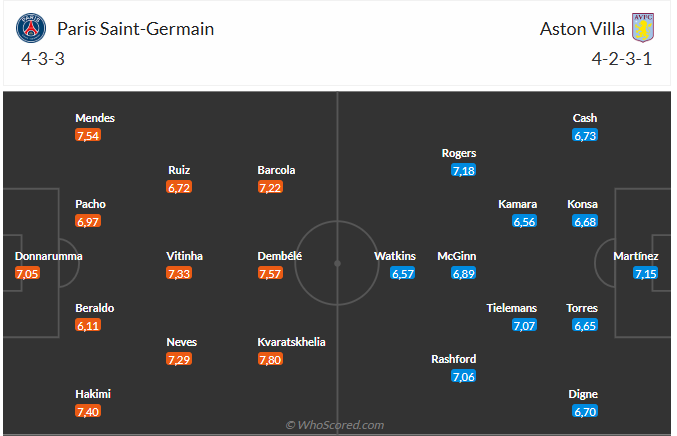Select Tielemans' 7,07 rating badge
The height and width of the screenshot is (436, 677).
[524, 325]
